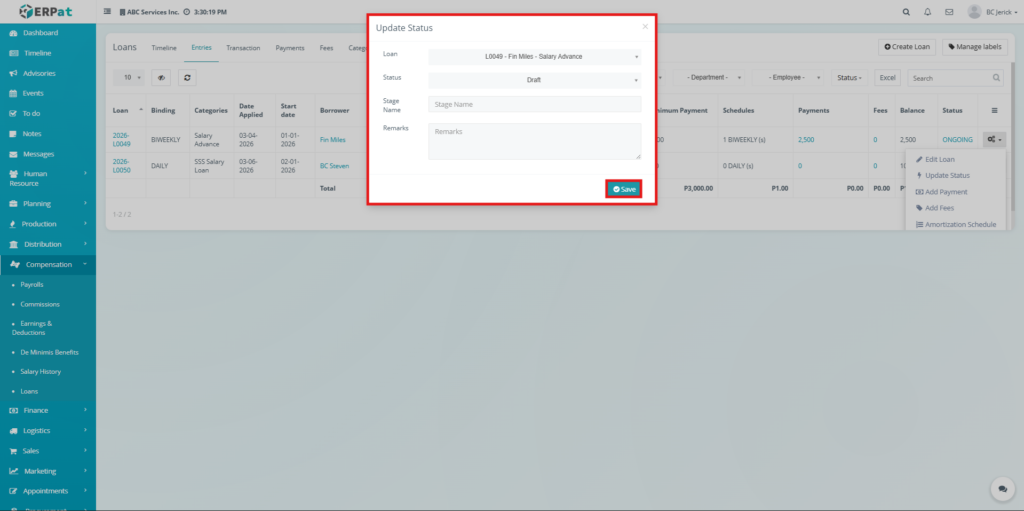Open the search magnifier in the top bar
The image size is (1024, 511).
tap(906, 12)
